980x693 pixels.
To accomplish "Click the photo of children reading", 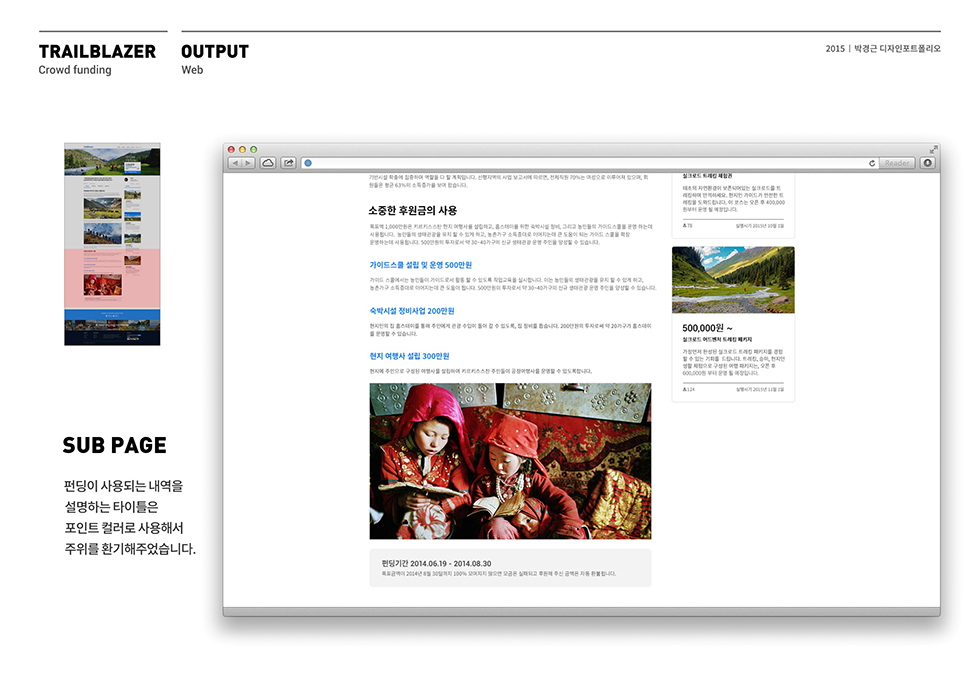I will tap(510, 461).
